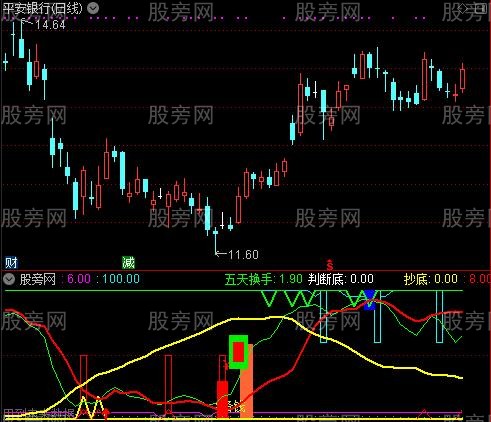Click the 14.64 high price label
The height and width of the screenshot is (422, 491).
pos(50,25)
